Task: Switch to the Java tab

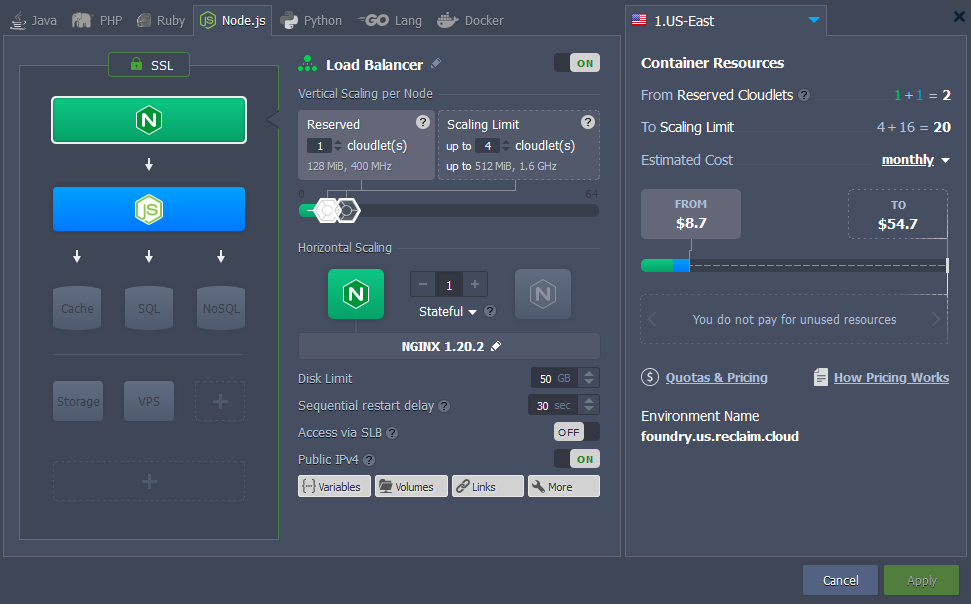Action: click(x=34, y=20)
